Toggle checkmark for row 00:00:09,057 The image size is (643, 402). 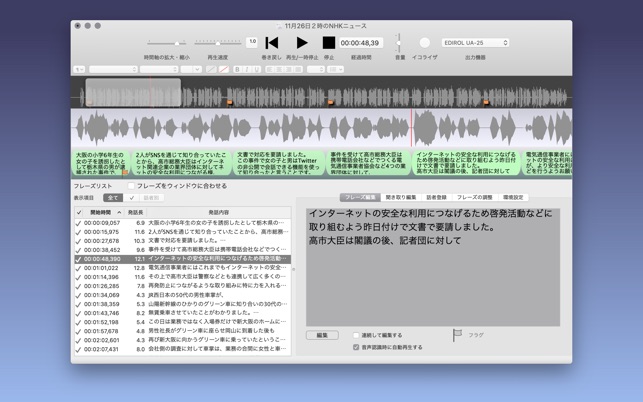click(78, 223)
